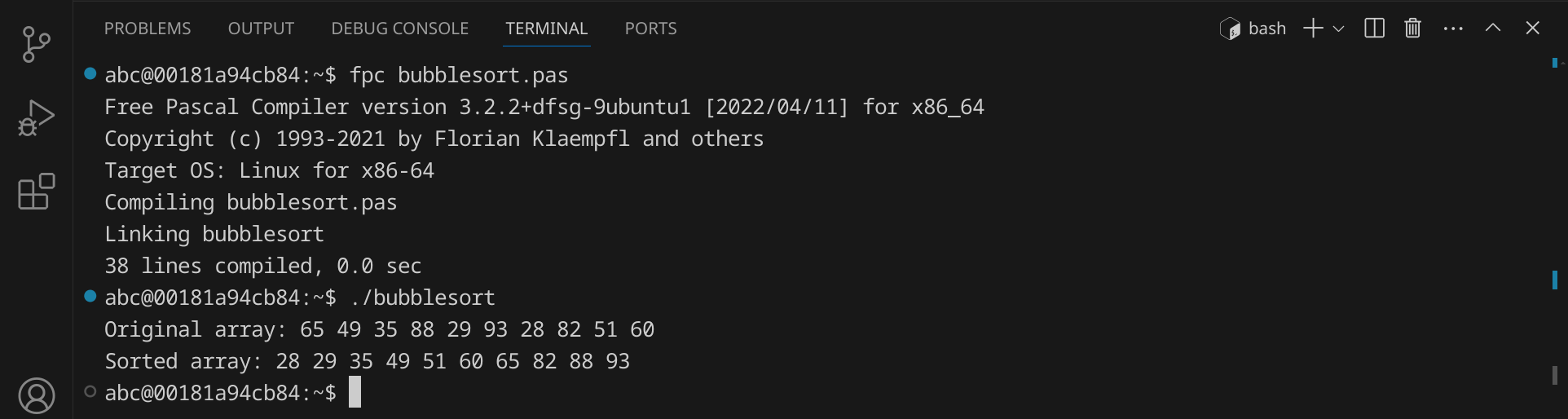Open the Extensions view
Viewport: 1568px width, 419px height.
36,192
